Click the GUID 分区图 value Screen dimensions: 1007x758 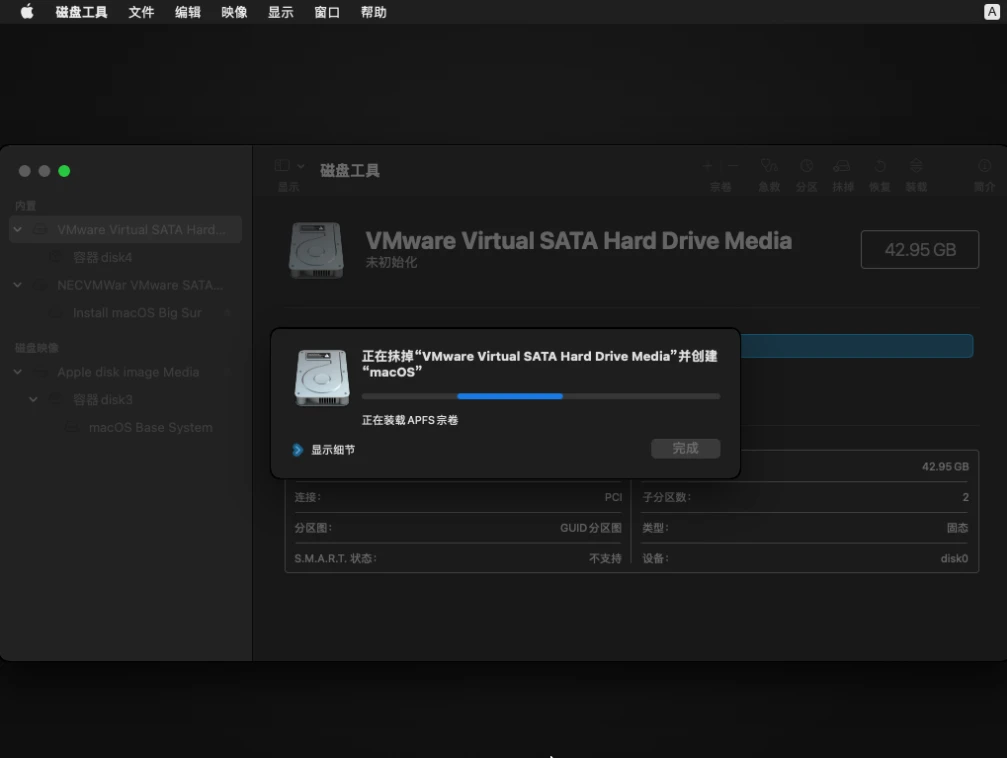pyautogui.click(x=591, y=528)
